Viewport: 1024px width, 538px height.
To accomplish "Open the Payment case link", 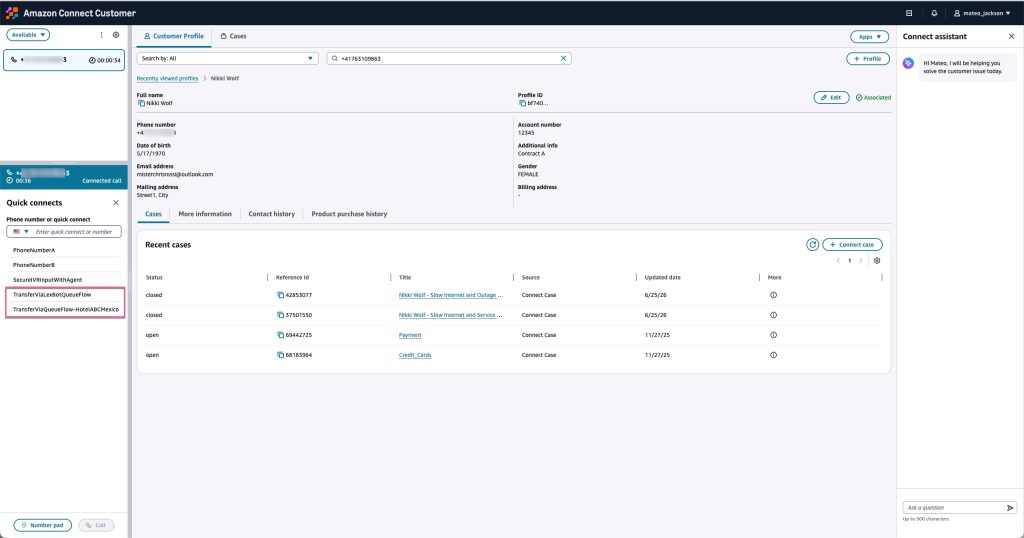I will tap(410, 335).
